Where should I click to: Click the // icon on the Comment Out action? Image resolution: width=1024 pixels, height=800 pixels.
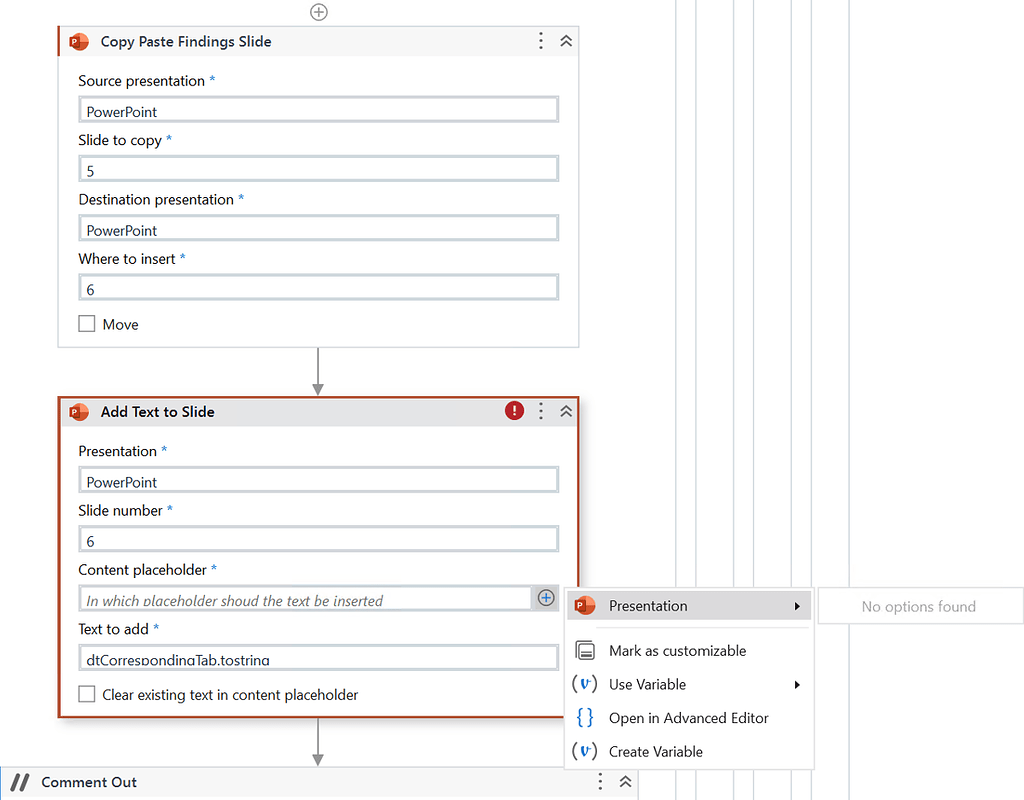(x=19, y=782)
